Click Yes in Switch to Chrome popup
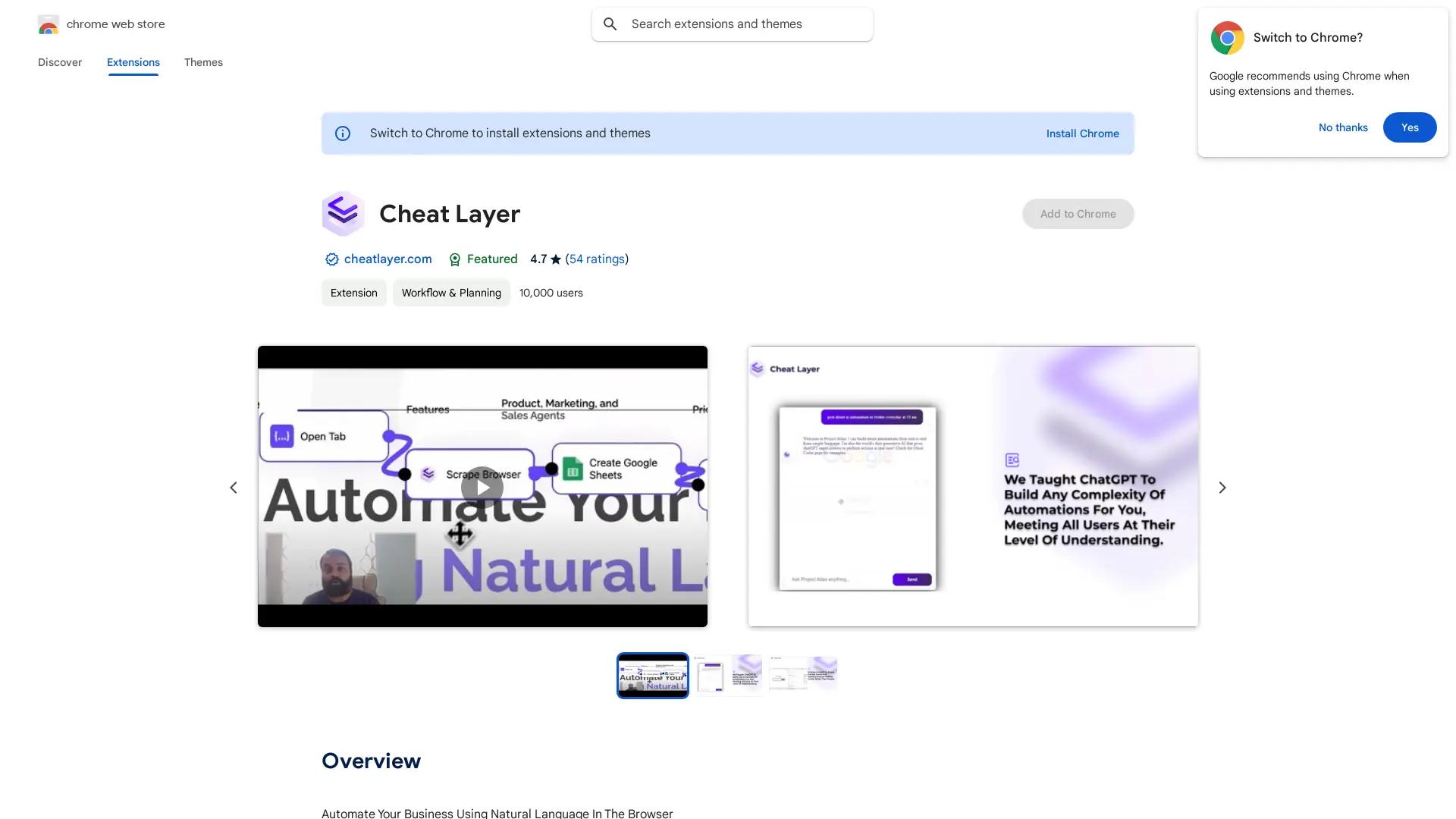Screen dimensions: 1456x819 pos(1410,127)
